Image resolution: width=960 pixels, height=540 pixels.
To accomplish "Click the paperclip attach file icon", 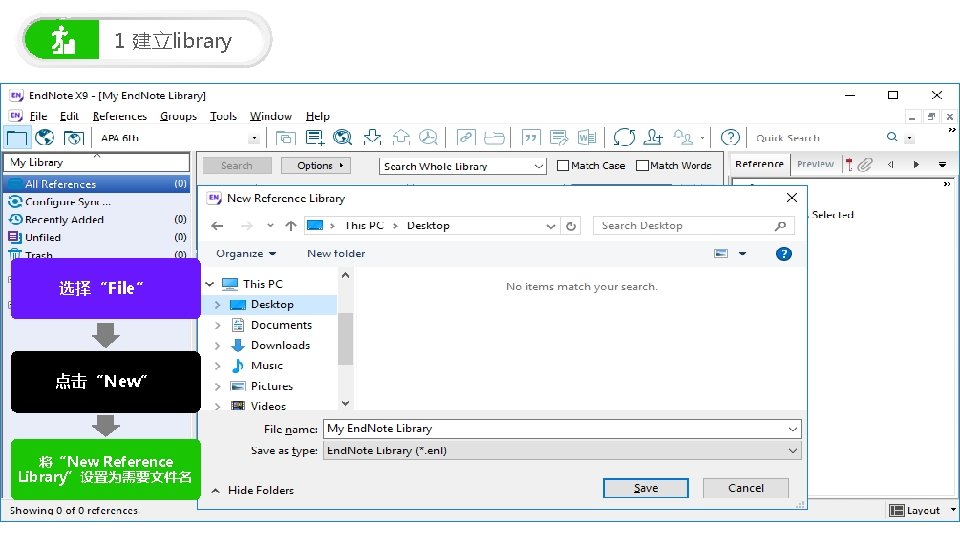I will click(864, 164).
